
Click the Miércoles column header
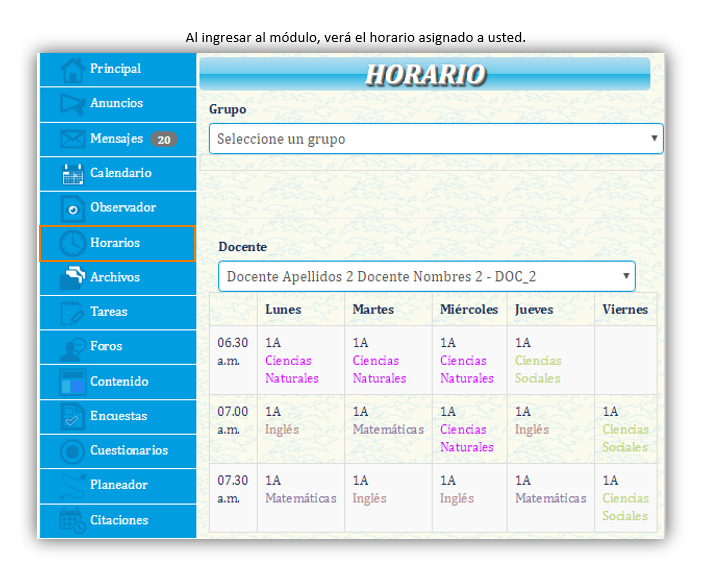click(x=469, y=310)
